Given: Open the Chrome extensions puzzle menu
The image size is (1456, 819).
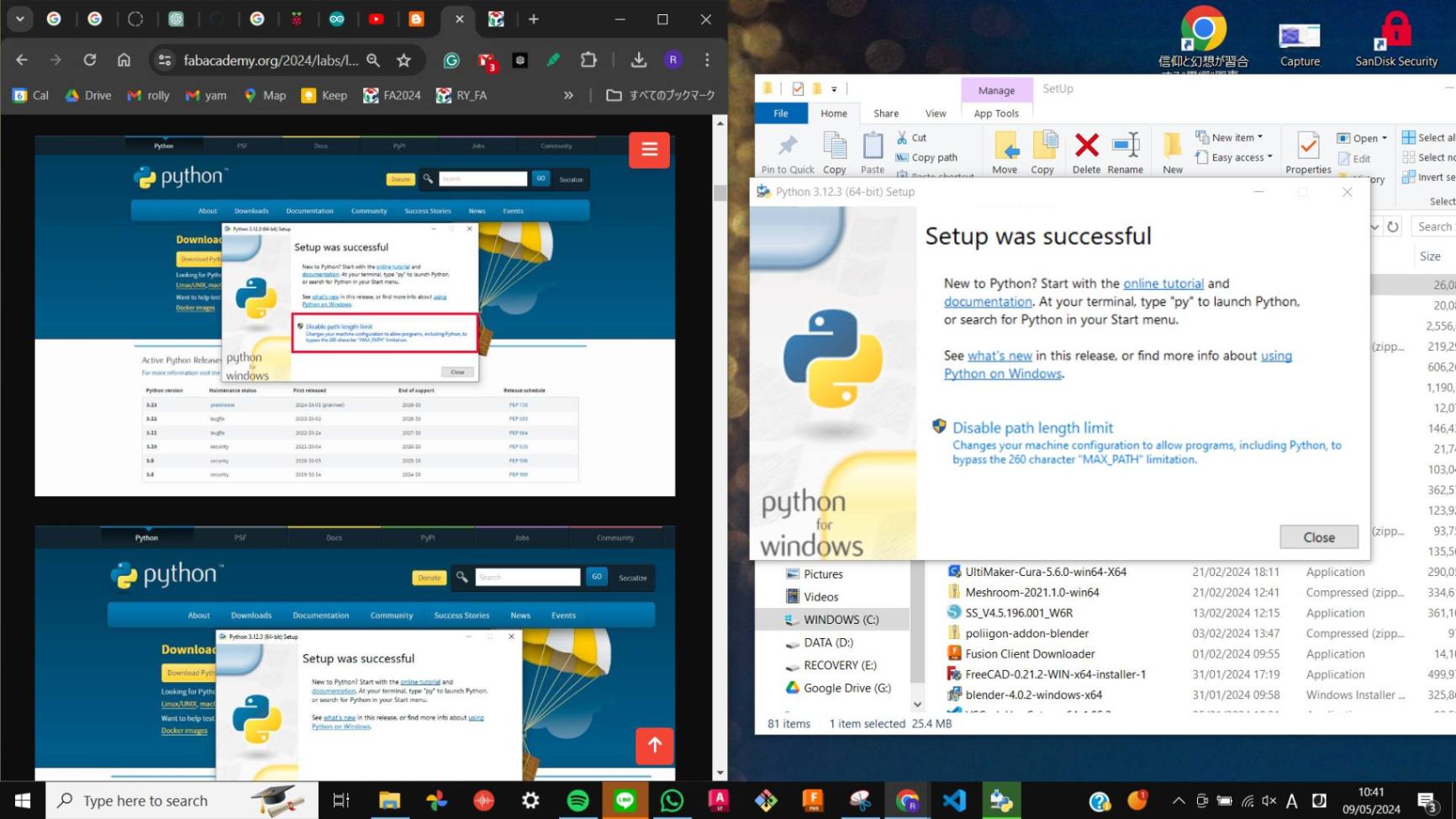Looking at the screenshot, I should pos(588,60).
